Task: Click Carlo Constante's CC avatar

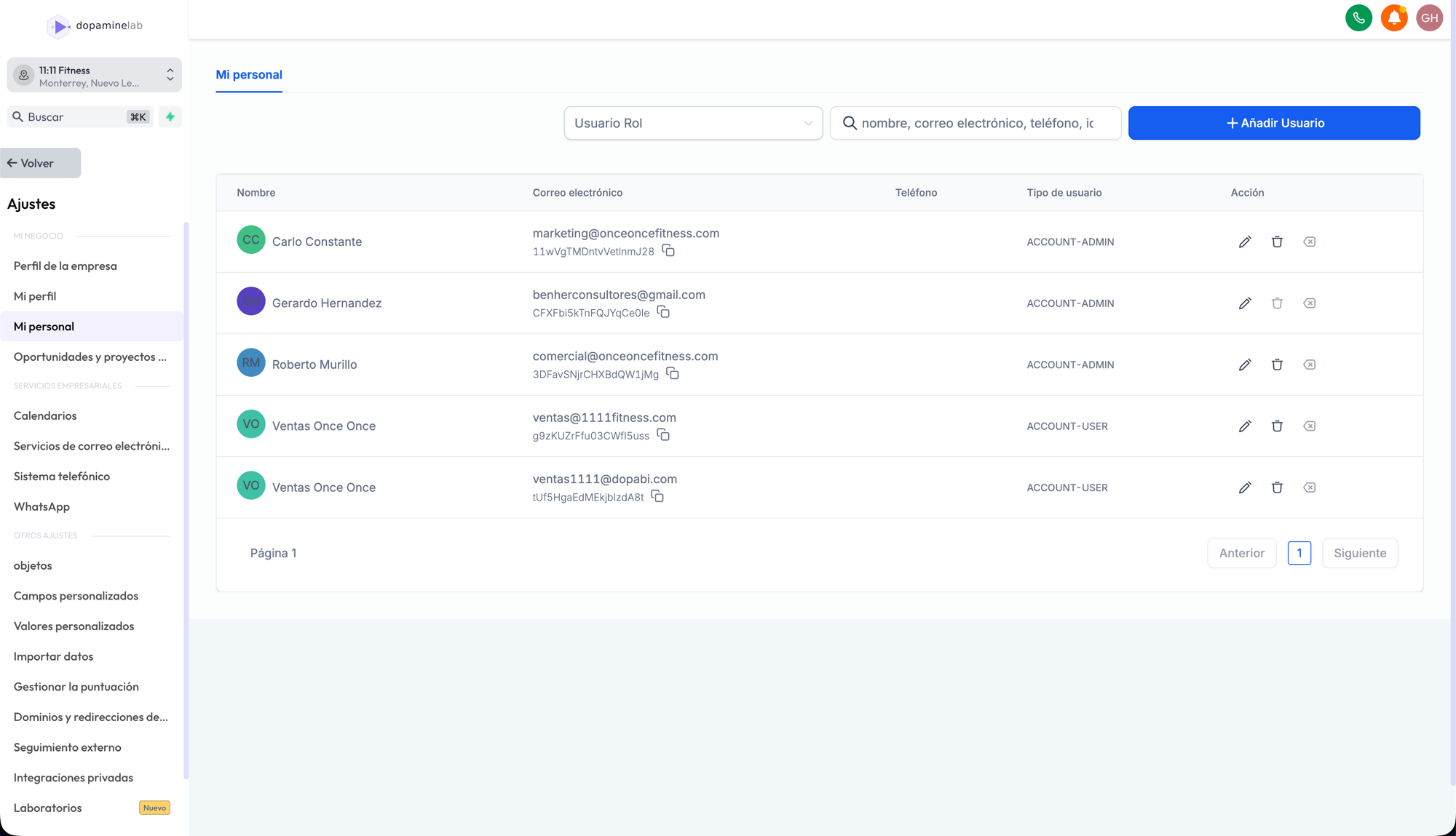Action: click(x=250, y=240)
